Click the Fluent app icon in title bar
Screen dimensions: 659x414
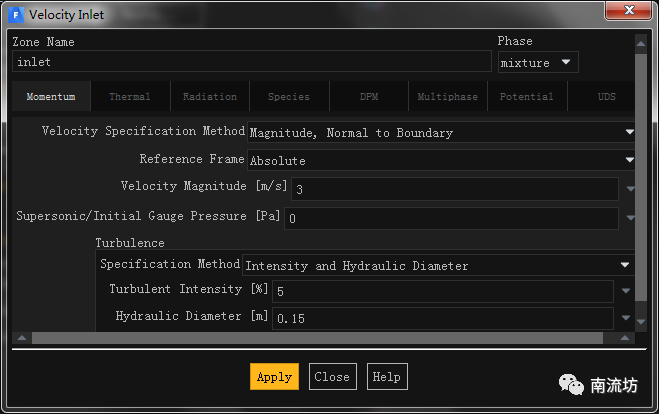[x=16, y=15]
